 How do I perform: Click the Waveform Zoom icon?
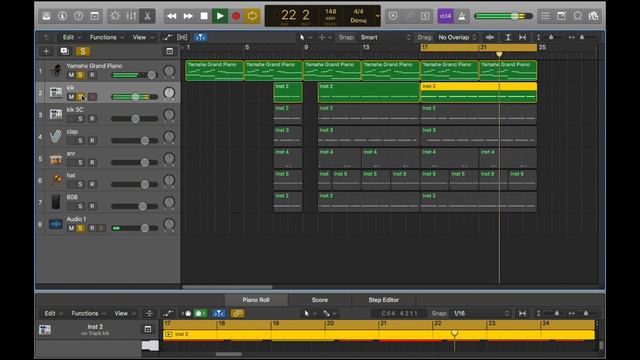490,37
